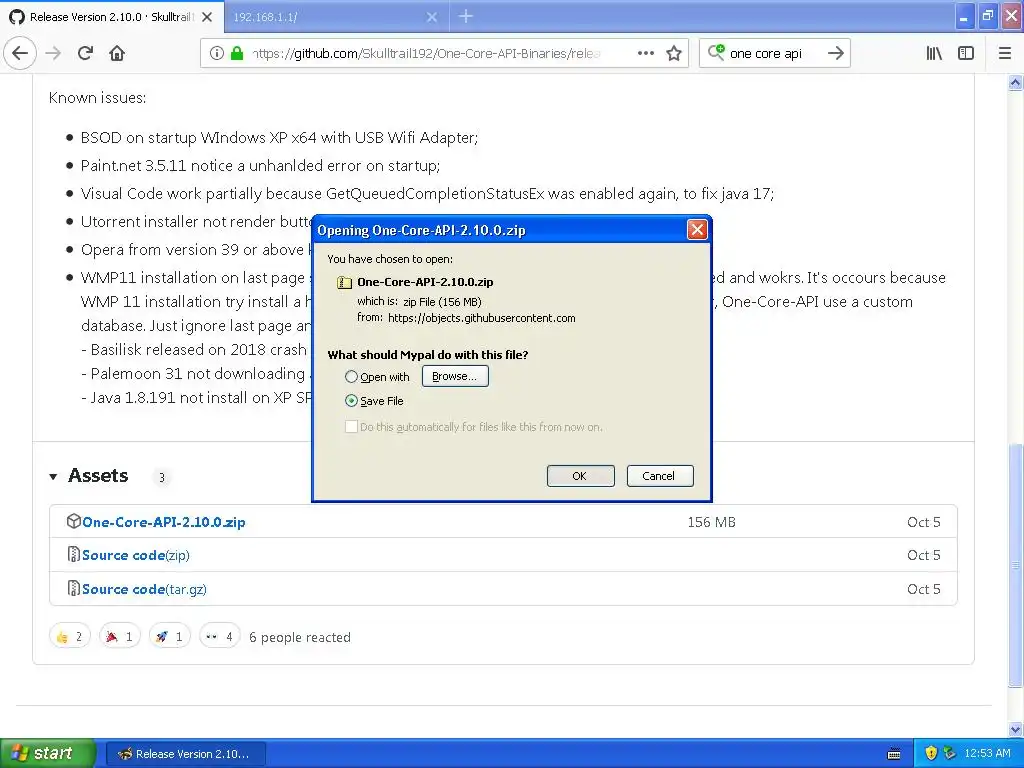Close the Release Version 2.10.0 tab
This screenshot has height=768, width=1024.
pyautogui.click(x=207, y=17)
